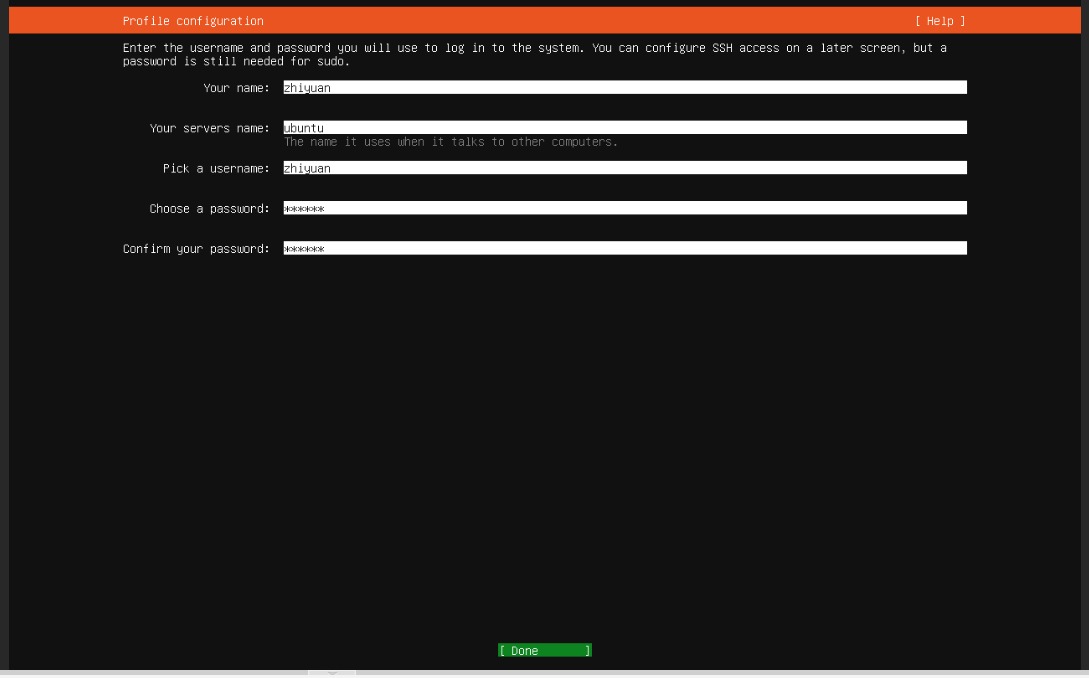Click the 'Pick a username:' label
The height and width of the screenshot is (678, 1089).
click(x=216, y=168)
